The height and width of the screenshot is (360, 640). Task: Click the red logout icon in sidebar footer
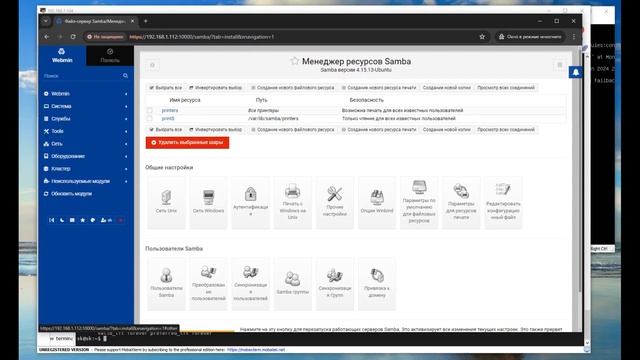tap(120, 220)
